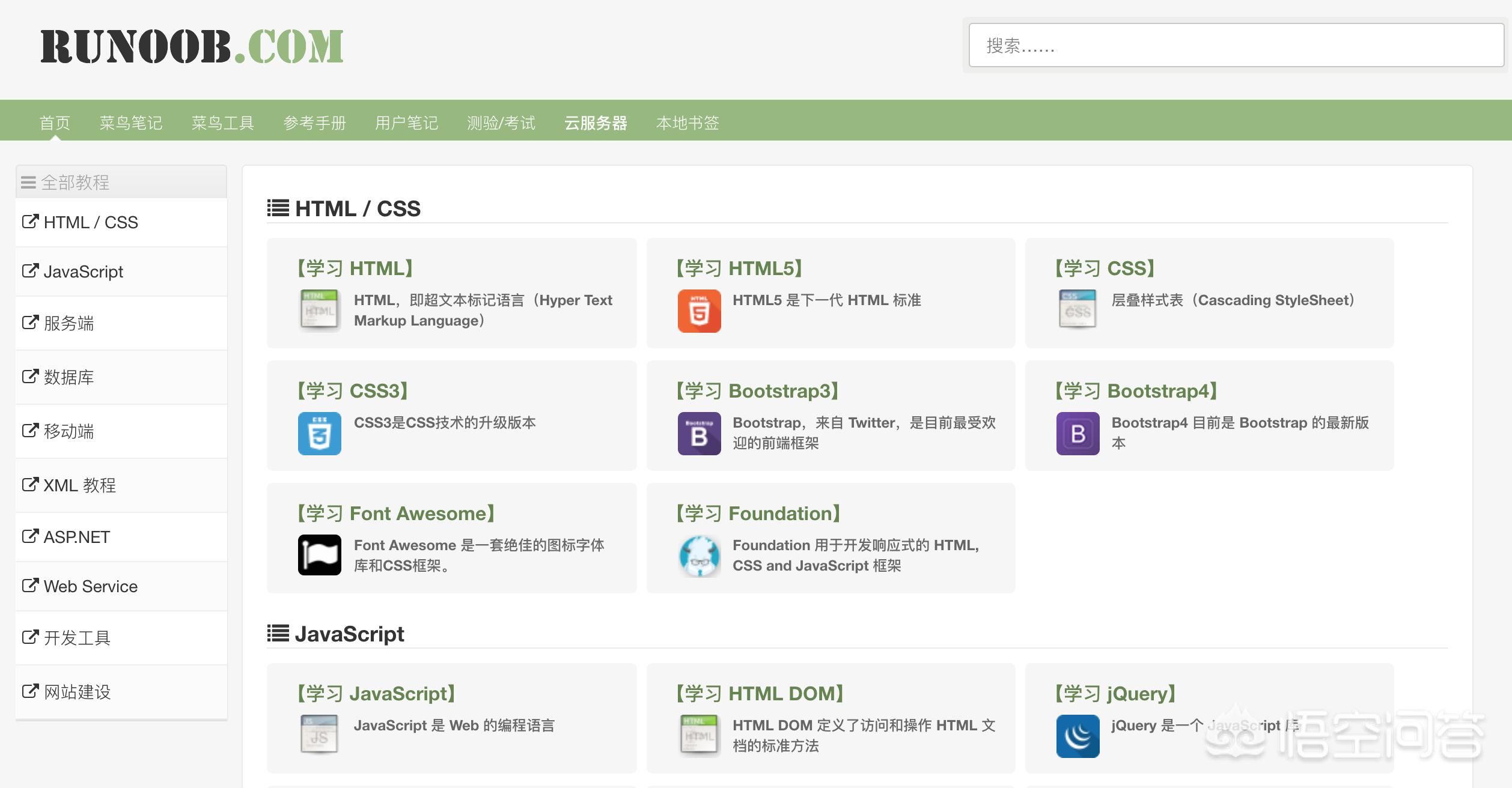The image size is (1512, 788).
Task: Click the Foundation yeti mascot icon
Action: click(x=699, y=556)
